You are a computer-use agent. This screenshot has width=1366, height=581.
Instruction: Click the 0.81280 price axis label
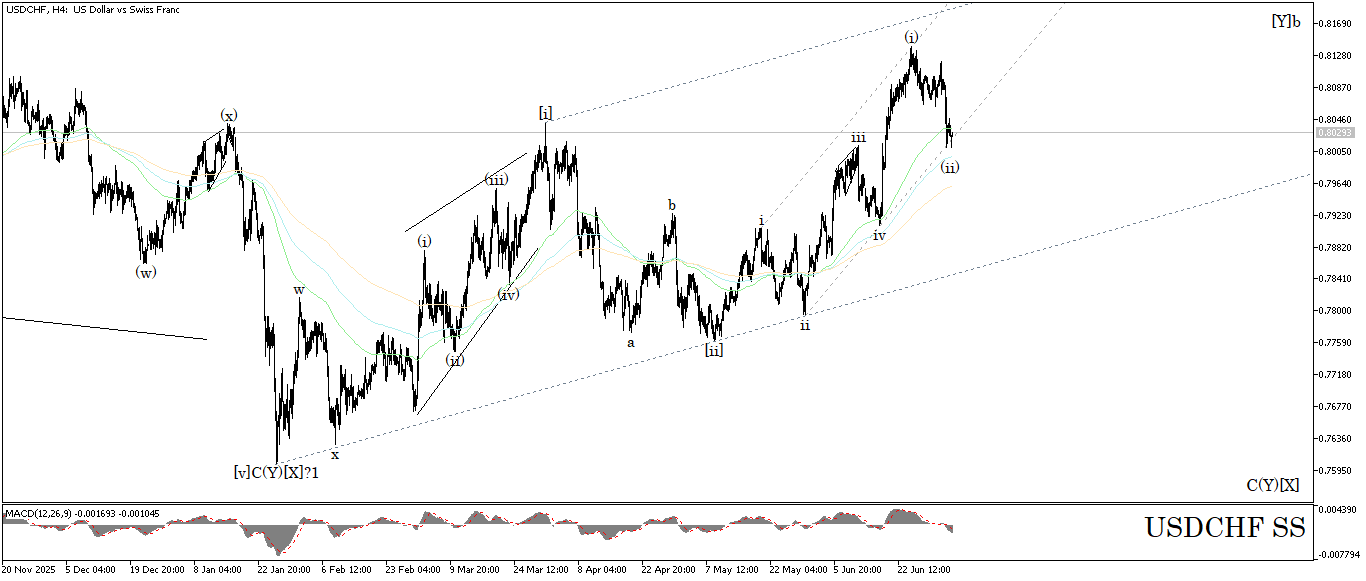point(1335,55)
